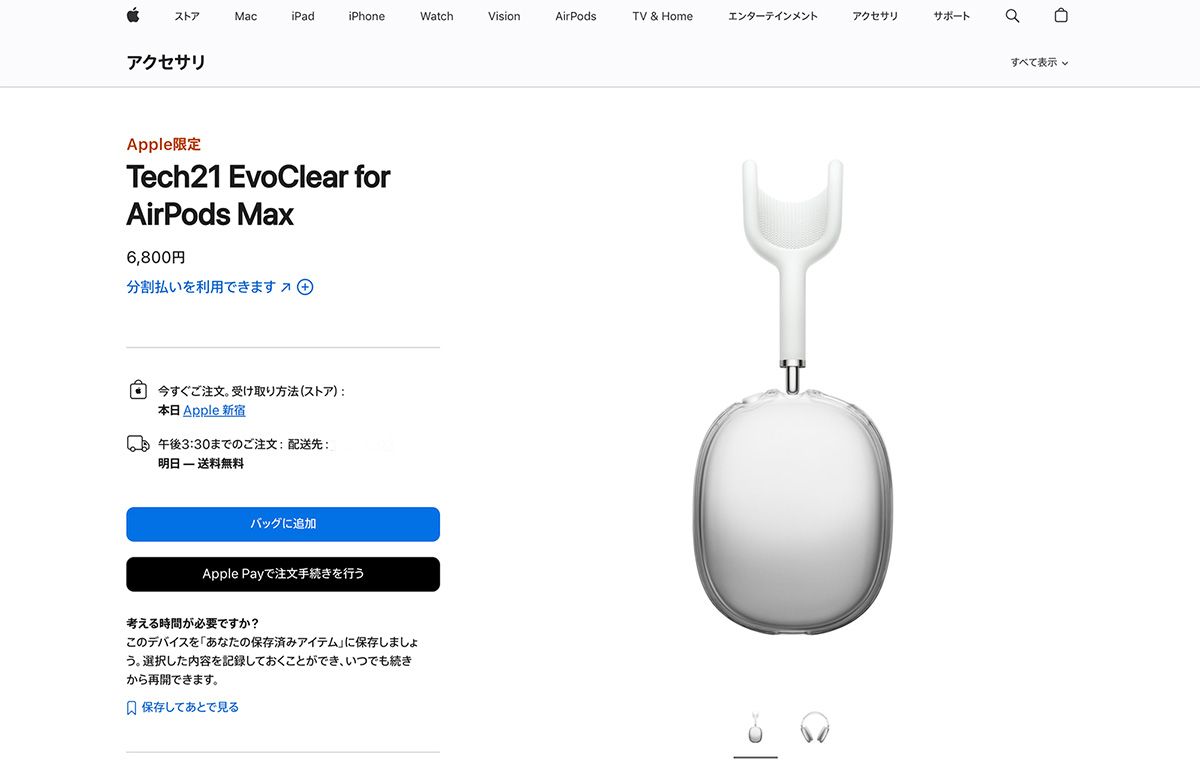
Task: Select the TV & Home menu item
Action: click(x=661, y=16)
